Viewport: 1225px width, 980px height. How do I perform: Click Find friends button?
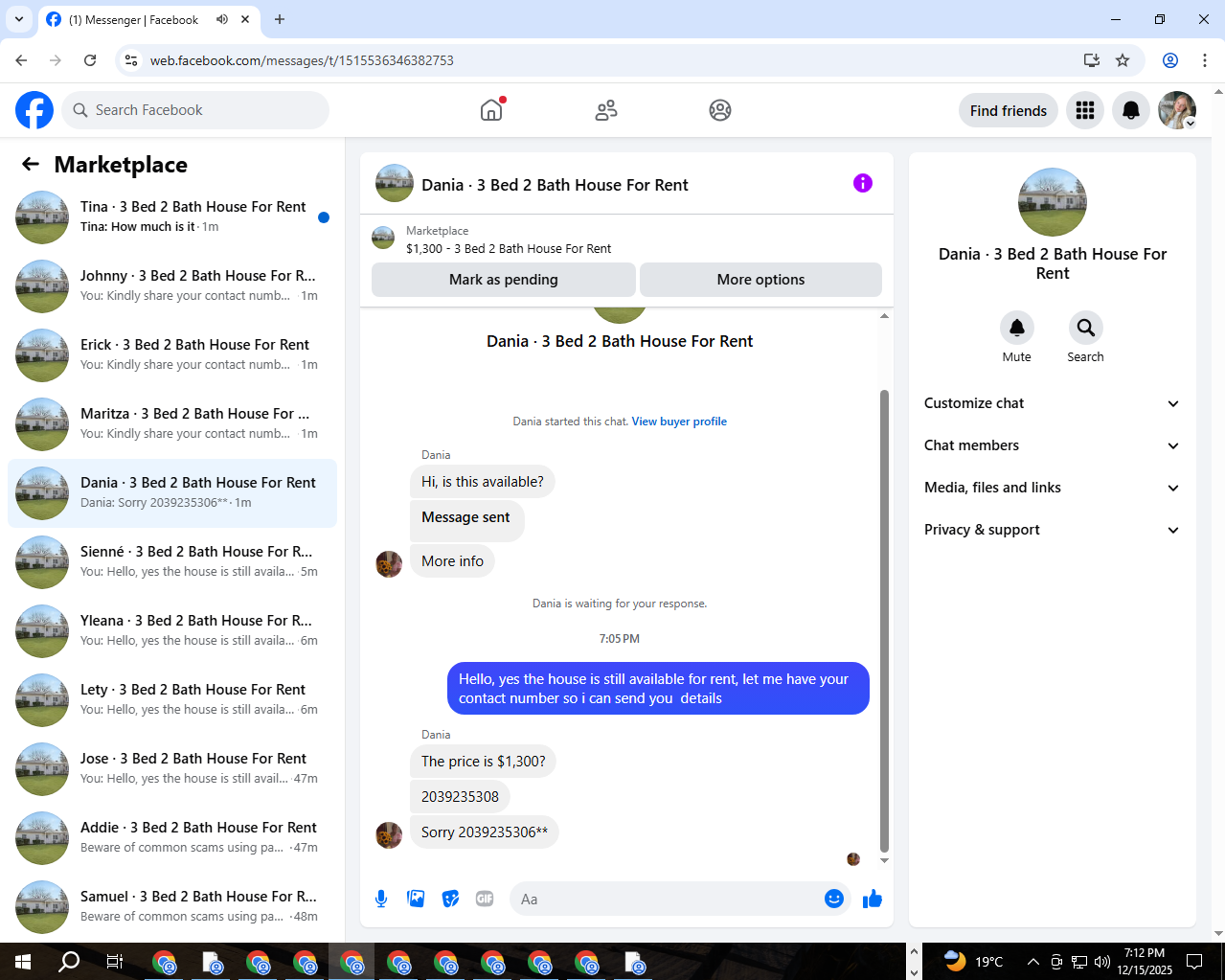(x=1009, y=110)
